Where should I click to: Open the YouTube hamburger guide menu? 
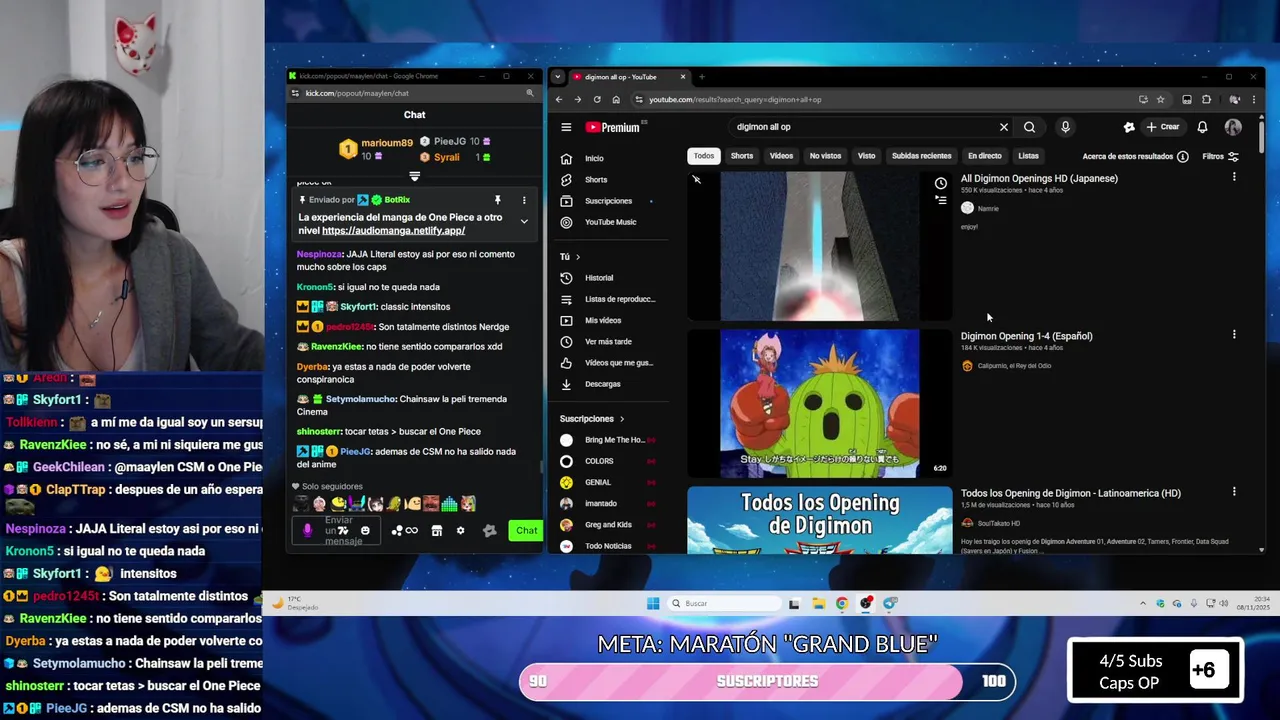click(566, 127)
